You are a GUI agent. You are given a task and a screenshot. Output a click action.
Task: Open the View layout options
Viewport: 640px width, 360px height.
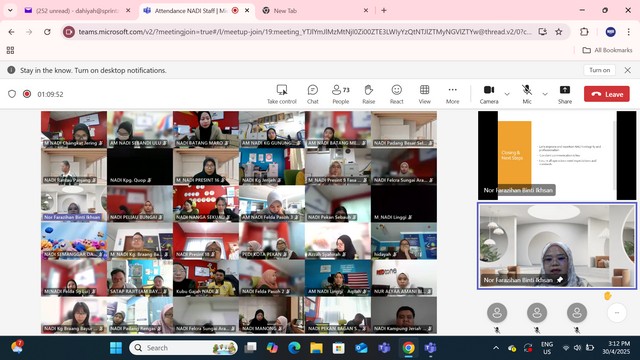(424, 94)
